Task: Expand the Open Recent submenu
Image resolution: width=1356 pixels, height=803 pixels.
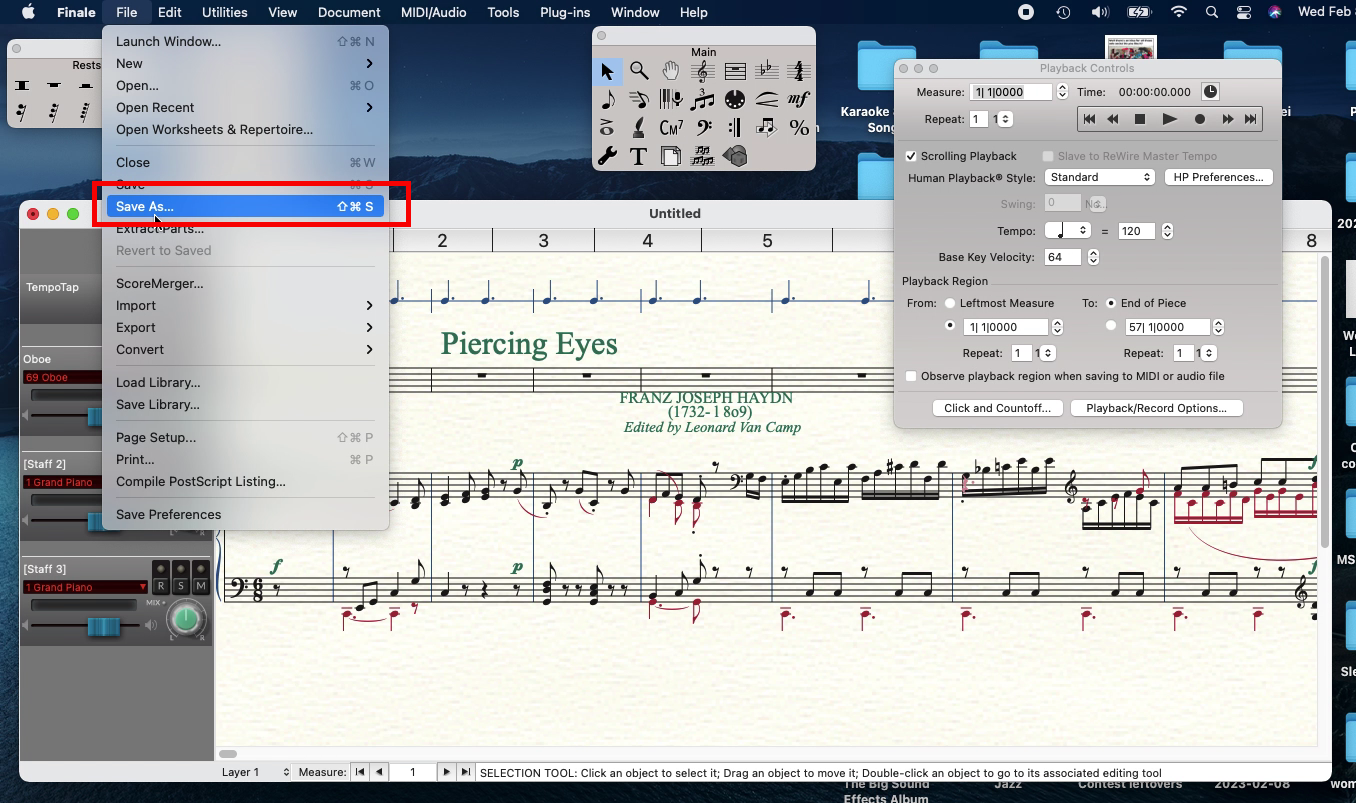Action: tap(245, 108)
